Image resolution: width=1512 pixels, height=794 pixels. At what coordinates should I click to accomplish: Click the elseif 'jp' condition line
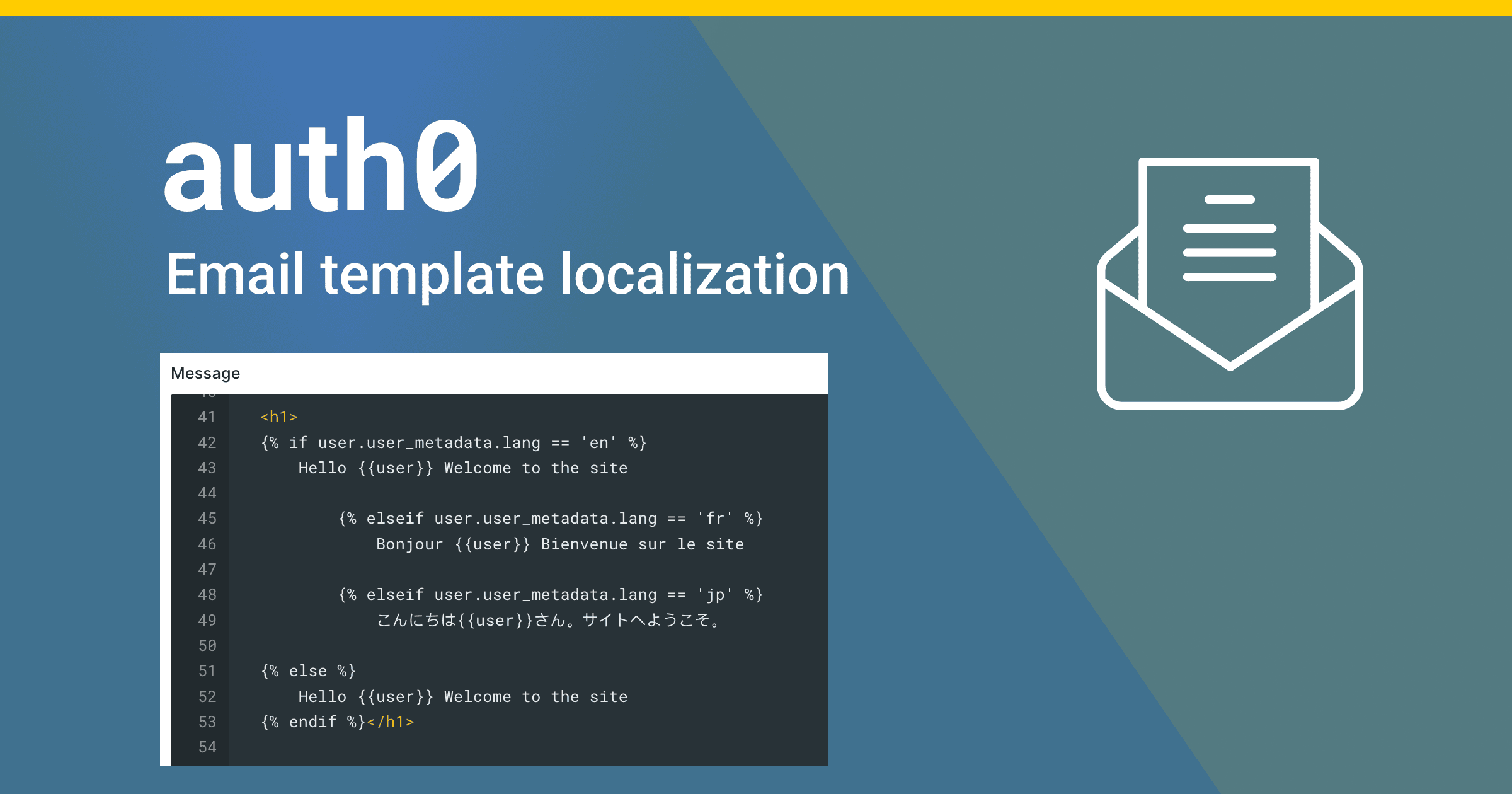click(550, 595)
